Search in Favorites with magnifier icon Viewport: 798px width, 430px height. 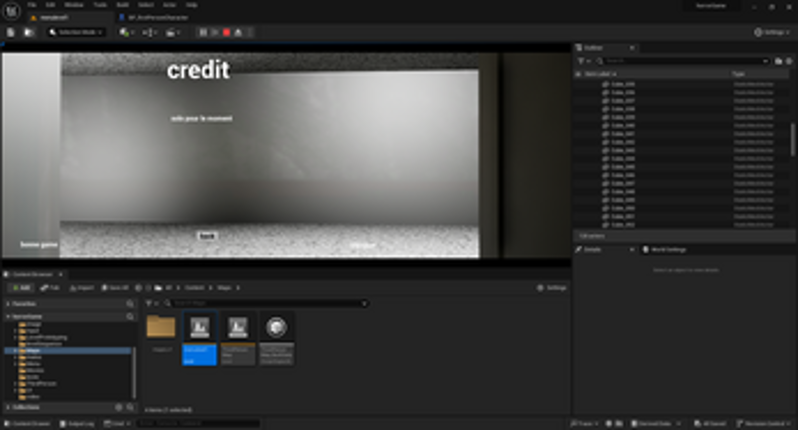130,303
